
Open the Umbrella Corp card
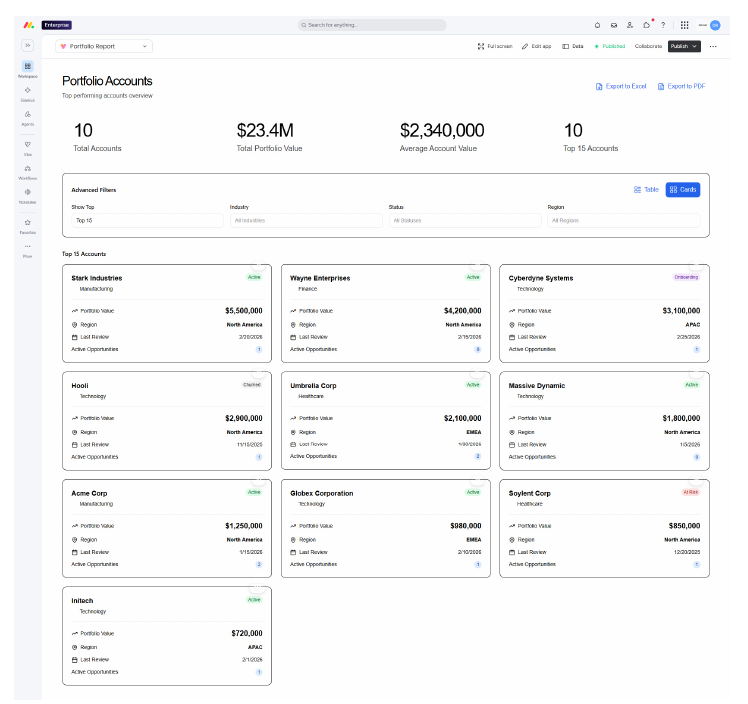(x=385, y=421)
